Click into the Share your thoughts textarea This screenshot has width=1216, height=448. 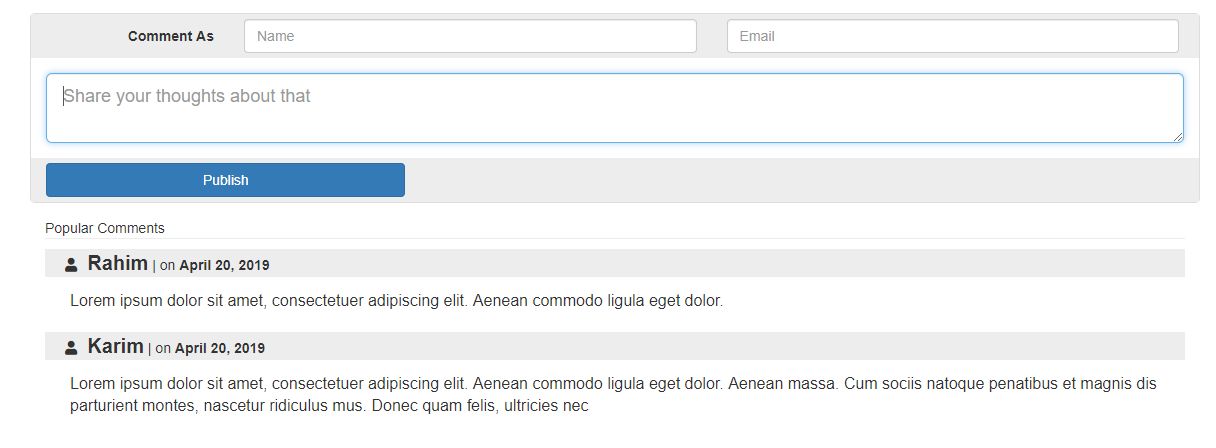pyautogui.click(x=614, y=108)
